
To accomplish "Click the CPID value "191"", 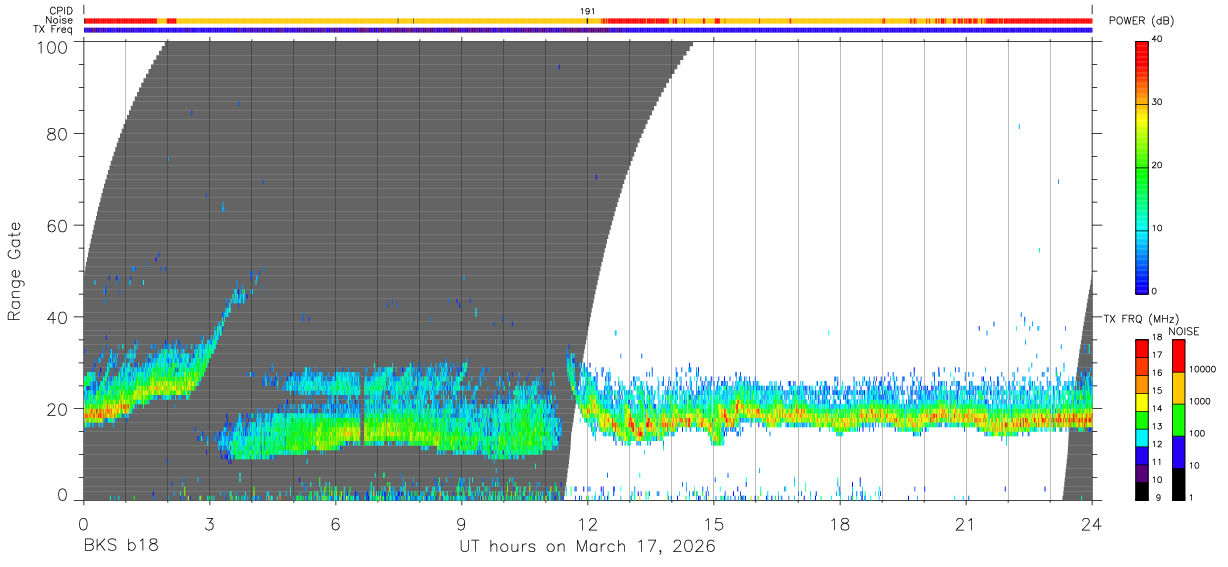I will pyautogui.click(x=588, y=11).
